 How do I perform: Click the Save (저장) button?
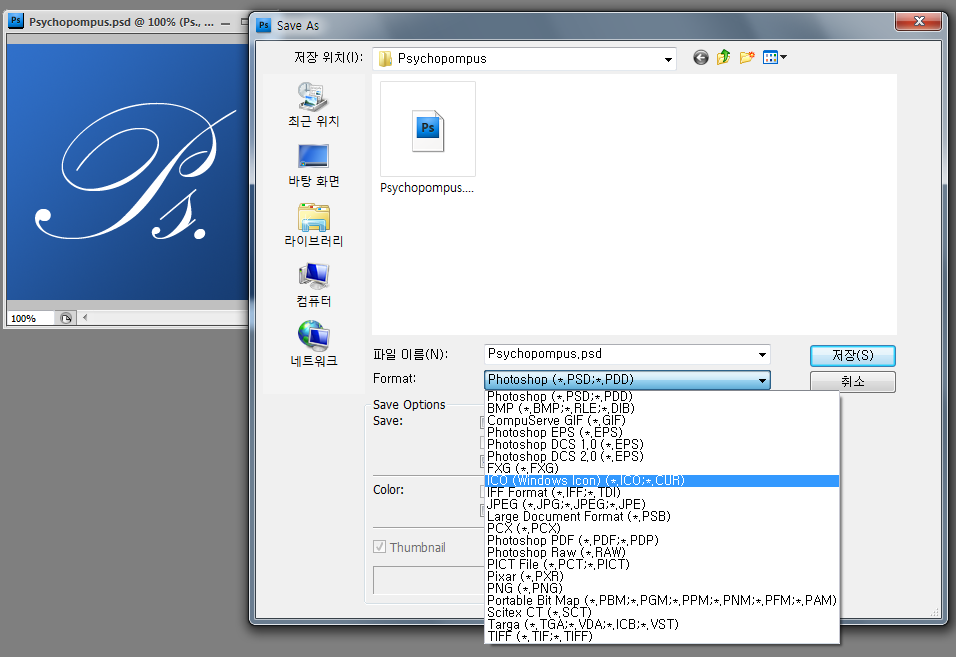tap(852, 355)
